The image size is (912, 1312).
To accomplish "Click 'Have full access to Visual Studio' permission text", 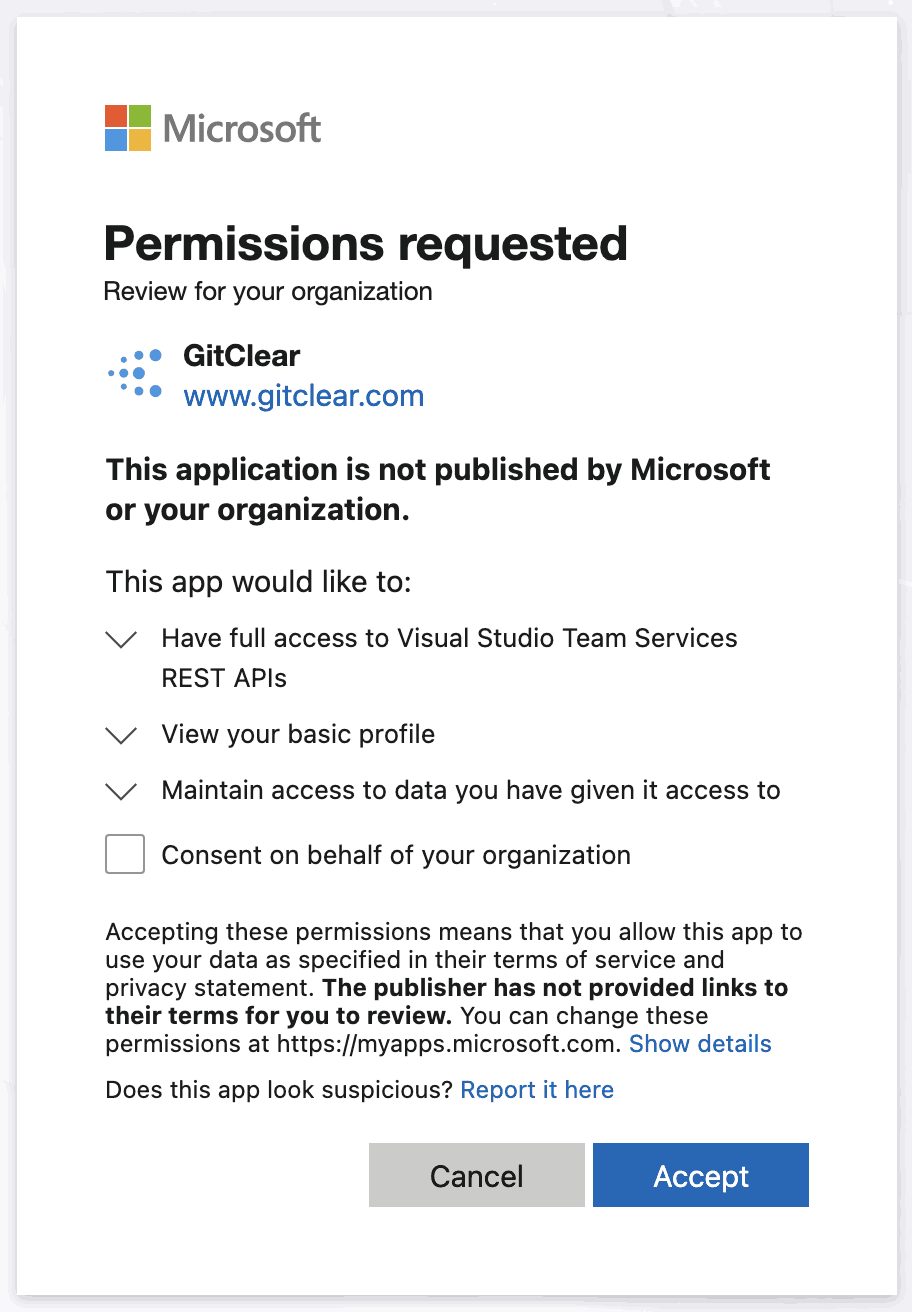I will [x=449, y=639].
